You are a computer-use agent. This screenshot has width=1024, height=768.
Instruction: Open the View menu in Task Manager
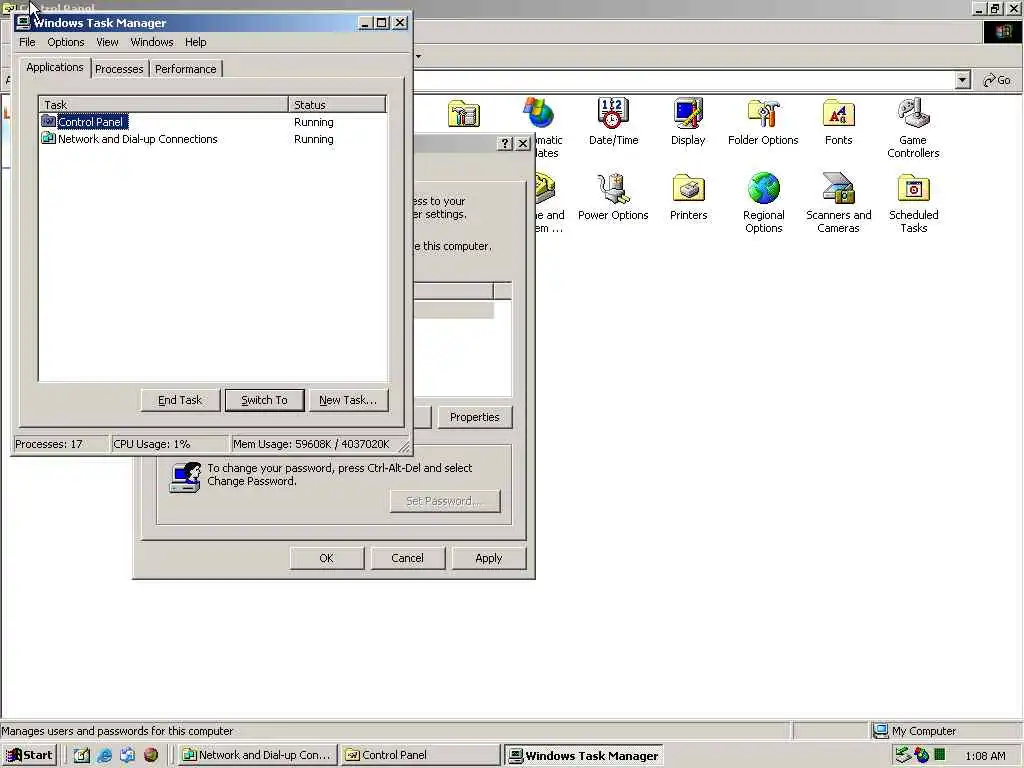coord(107,42)
